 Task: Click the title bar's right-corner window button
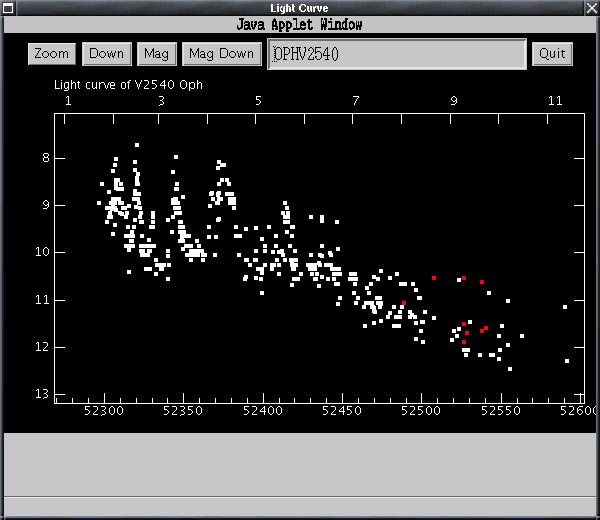pos(590,8)
